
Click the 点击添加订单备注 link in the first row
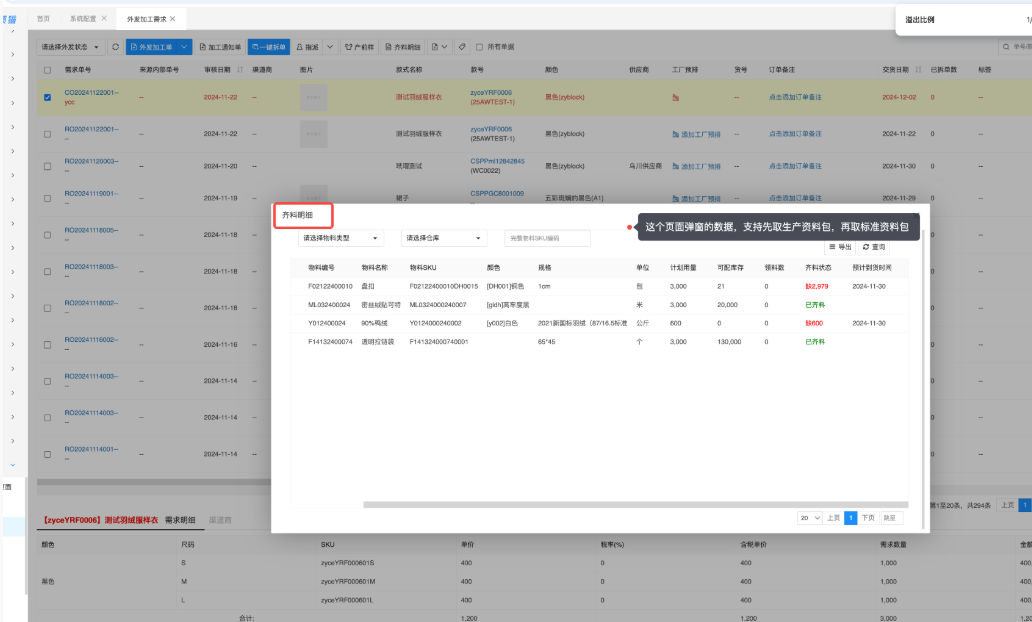(795, 97)
